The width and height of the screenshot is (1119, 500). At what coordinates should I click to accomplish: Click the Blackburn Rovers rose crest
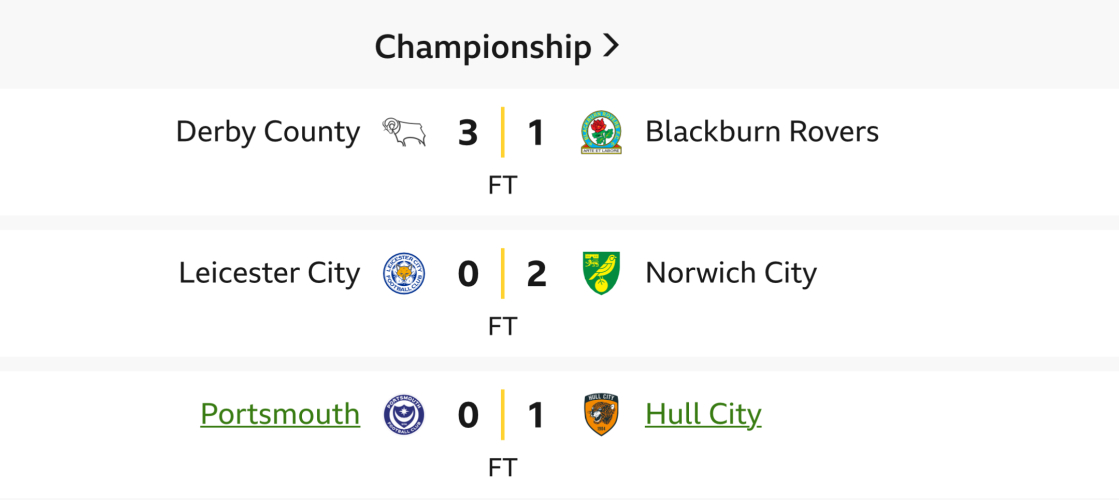(601, 132)
